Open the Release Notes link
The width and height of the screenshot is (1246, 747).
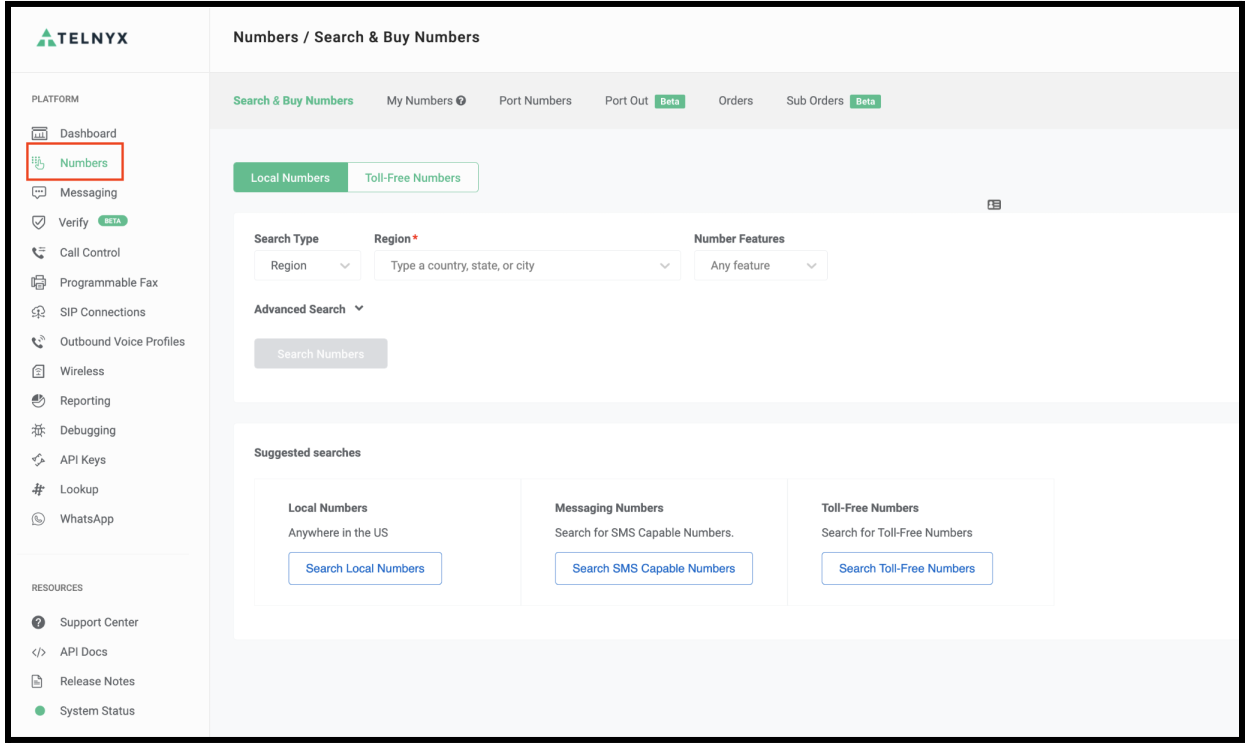[x=97, y=681]
